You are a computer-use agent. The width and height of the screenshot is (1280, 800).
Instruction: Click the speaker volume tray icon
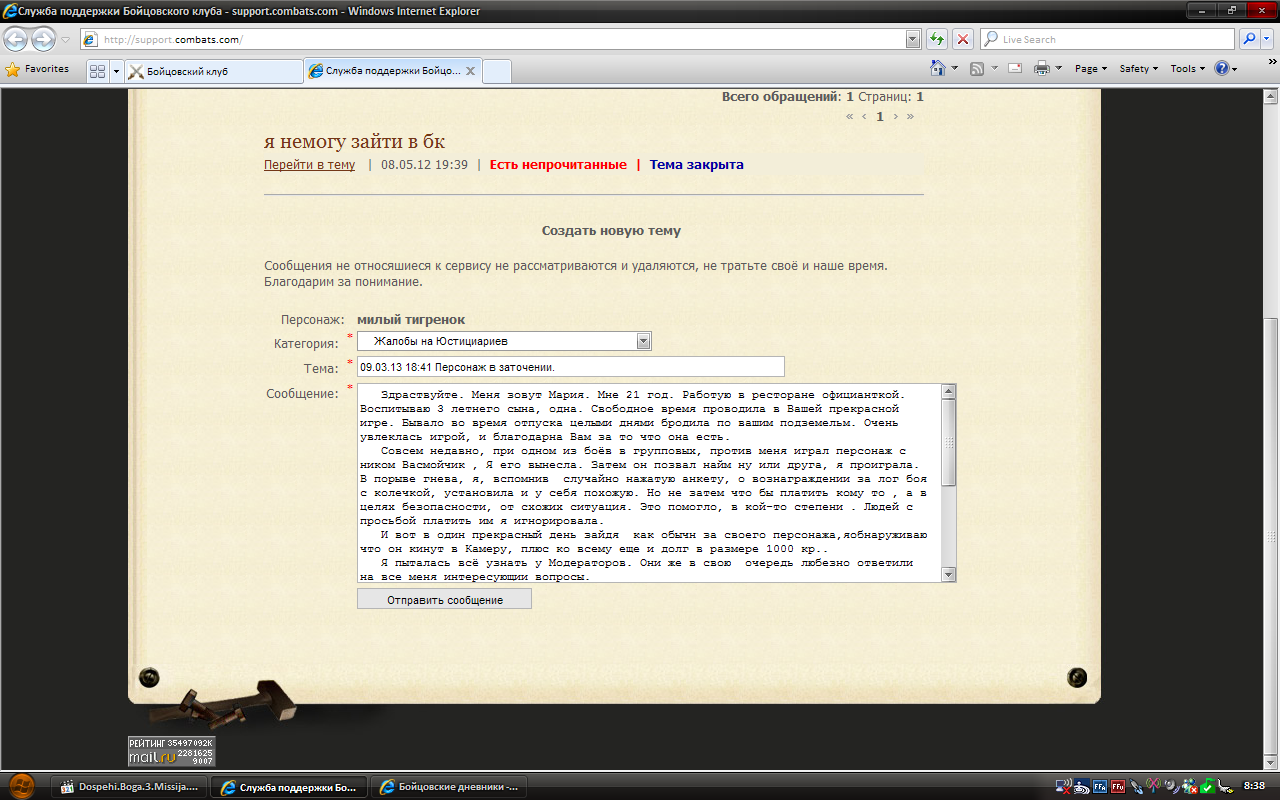coord(1171,786)
